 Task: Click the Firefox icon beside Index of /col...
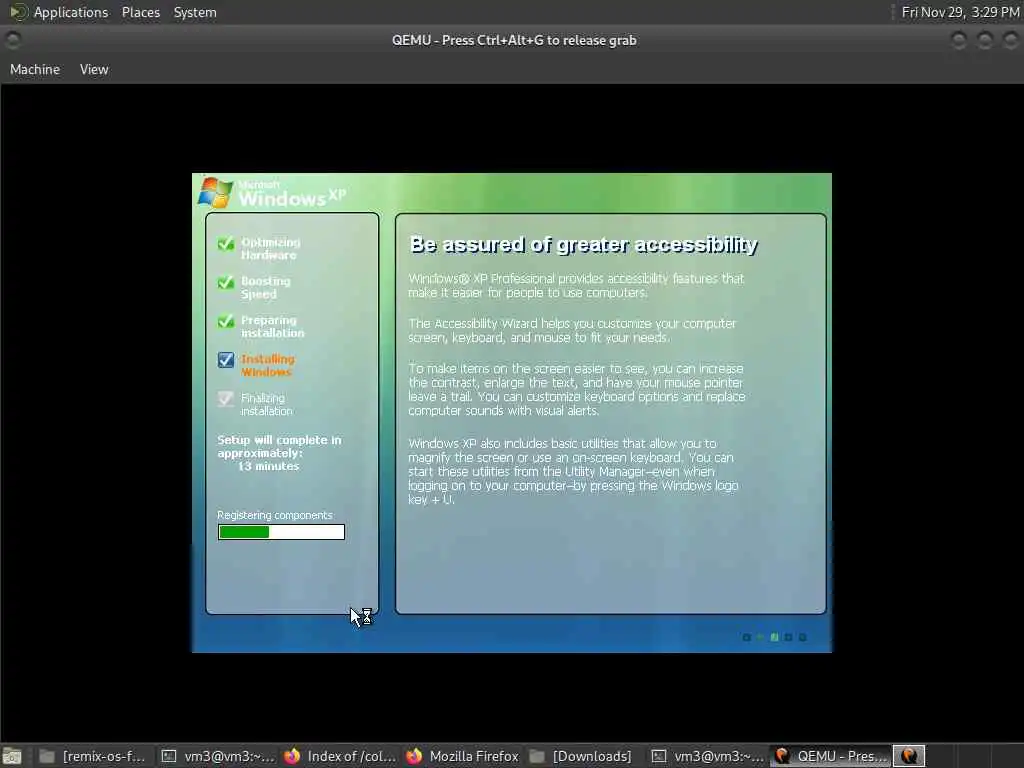[x=292, y=756]
